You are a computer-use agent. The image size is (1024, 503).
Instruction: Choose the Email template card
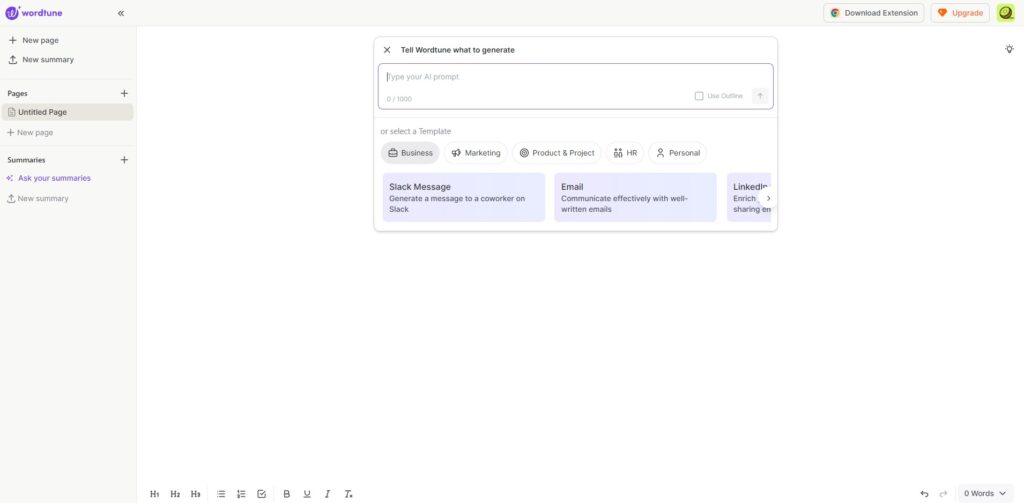coord(635,197)
